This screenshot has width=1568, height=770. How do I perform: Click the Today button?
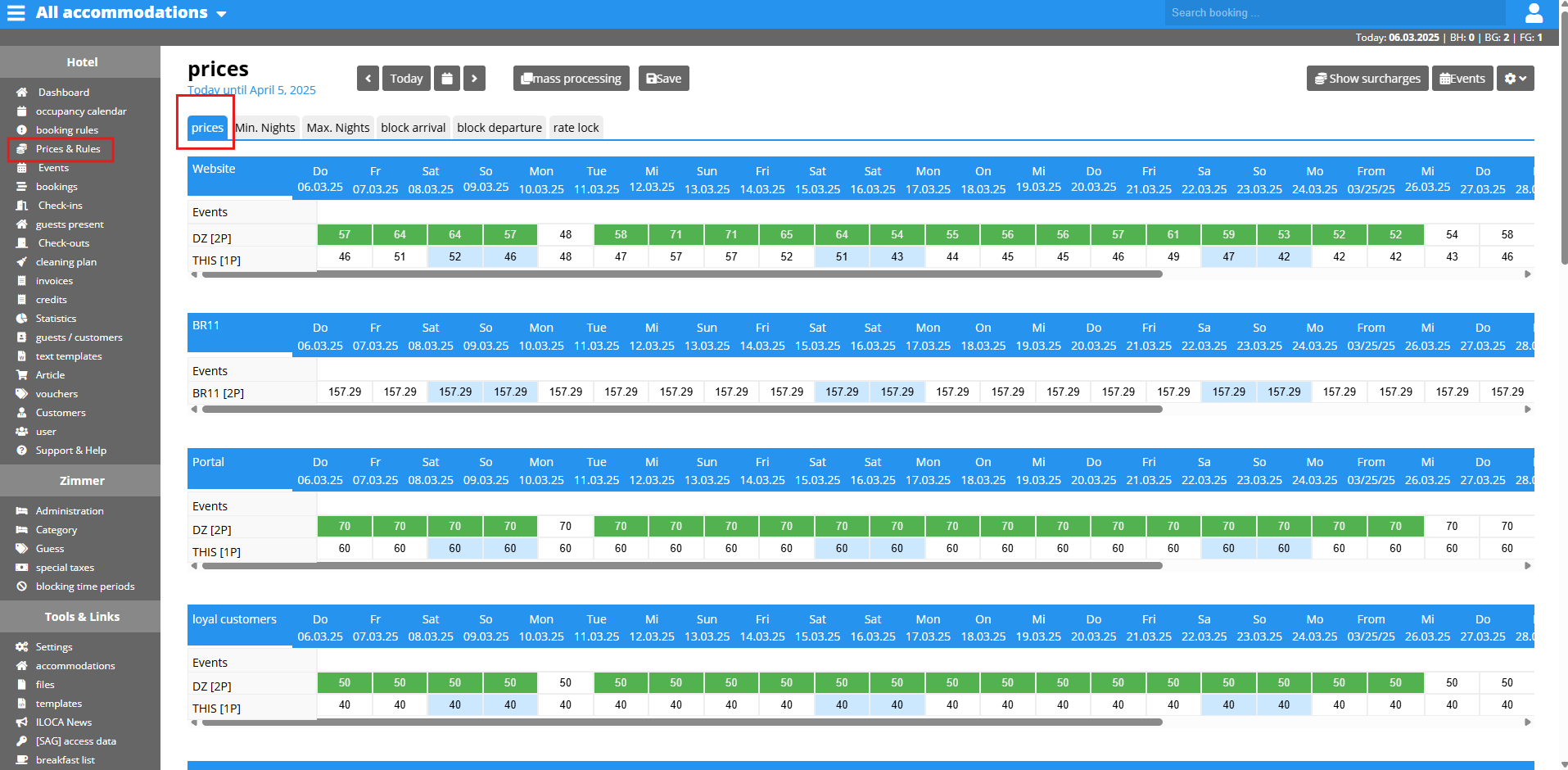(x=406, y=79)
